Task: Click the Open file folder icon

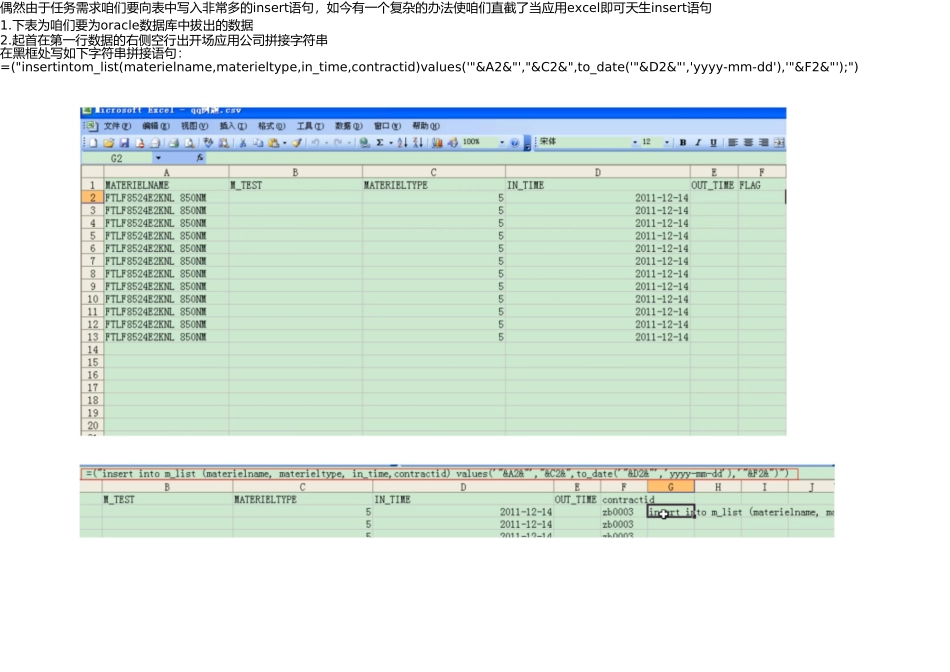Action: point(109,143)
